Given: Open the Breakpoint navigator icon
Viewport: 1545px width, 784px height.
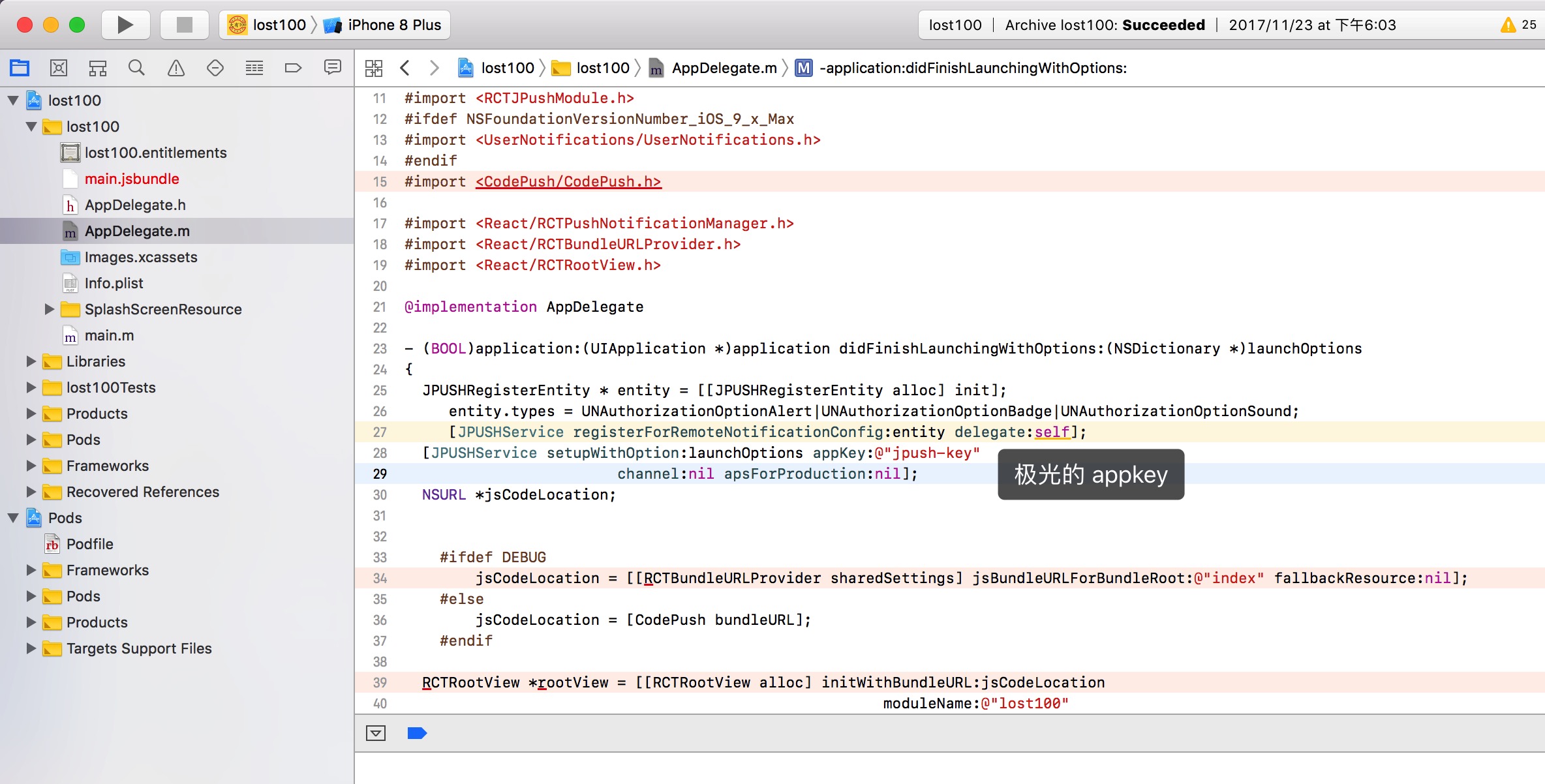Looking at the screenshot, I should point(293,68).
